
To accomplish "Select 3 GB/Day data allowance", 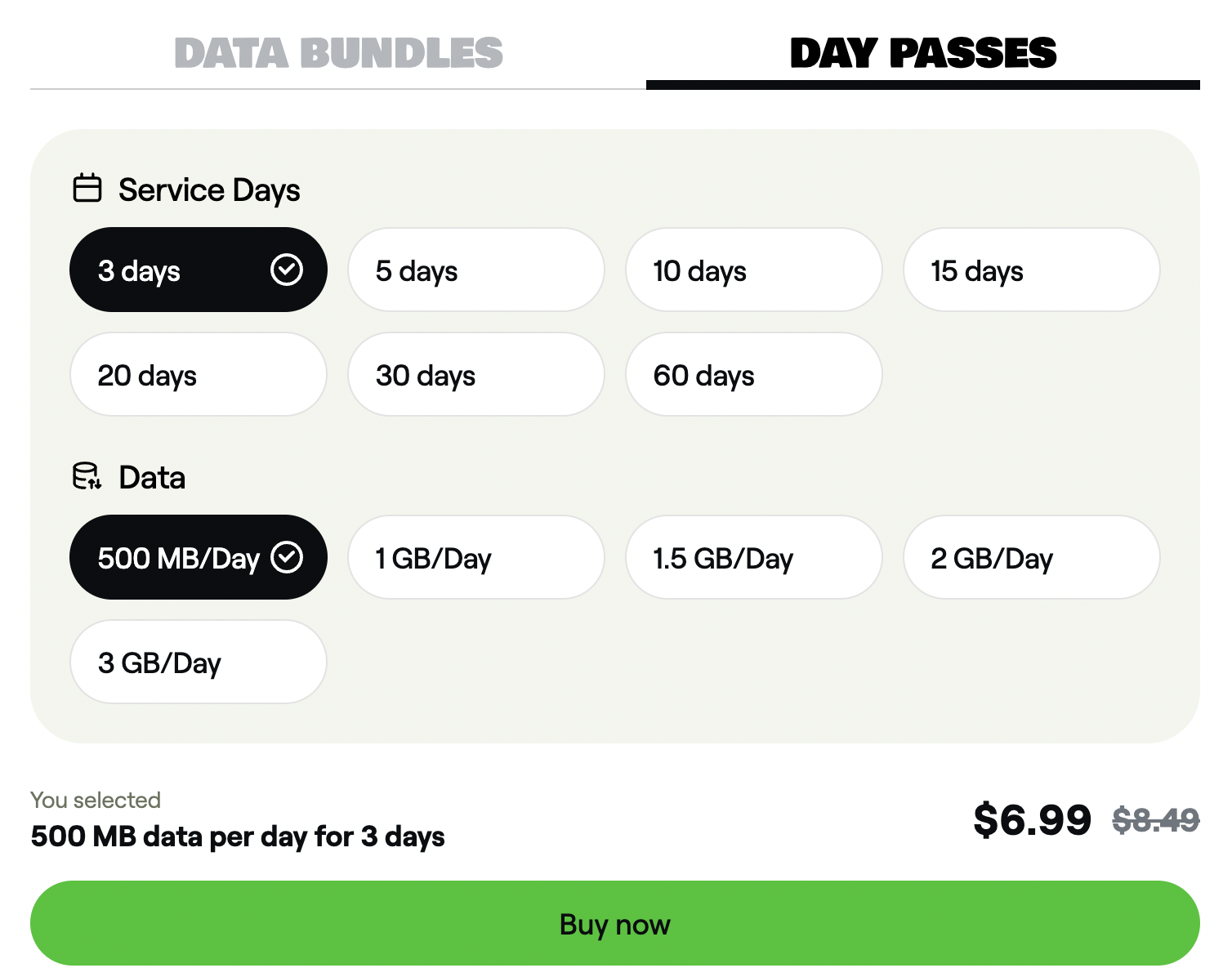I will coord(198,662).
